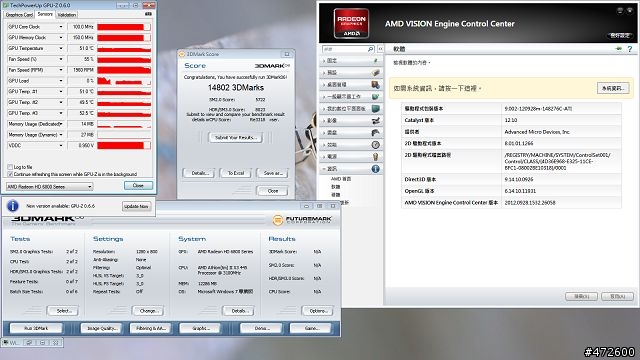Open Validation tab in GPU-Z
This screenshot has height=360, width=640.
(x=67, y=15)
